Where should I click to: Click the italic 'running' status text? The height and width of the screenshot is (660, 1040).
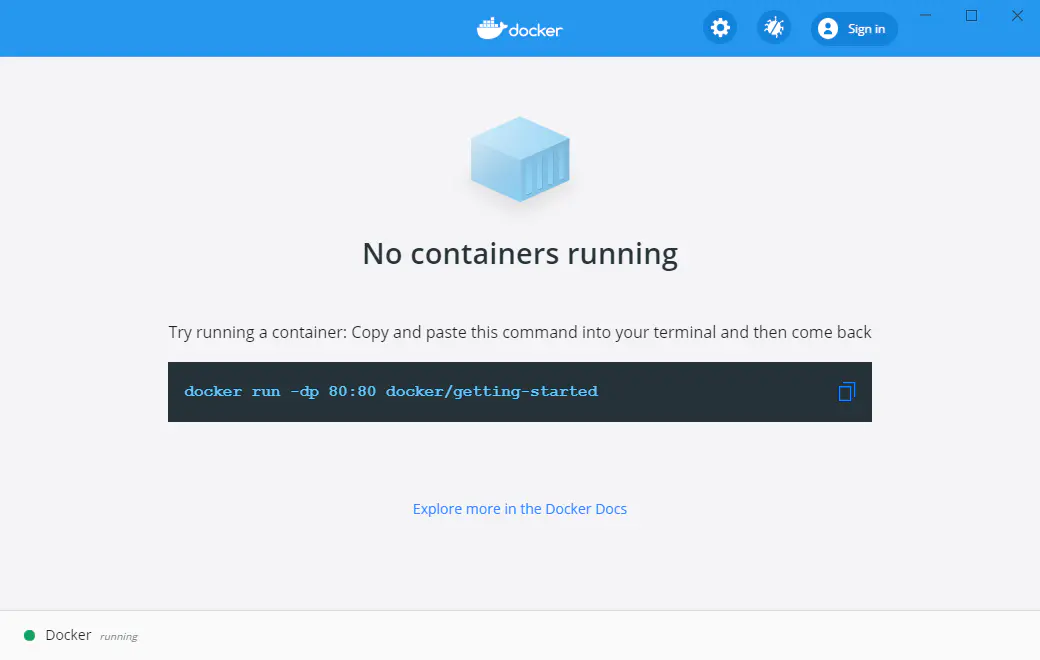pyautogui.click(x=119, y=636)
